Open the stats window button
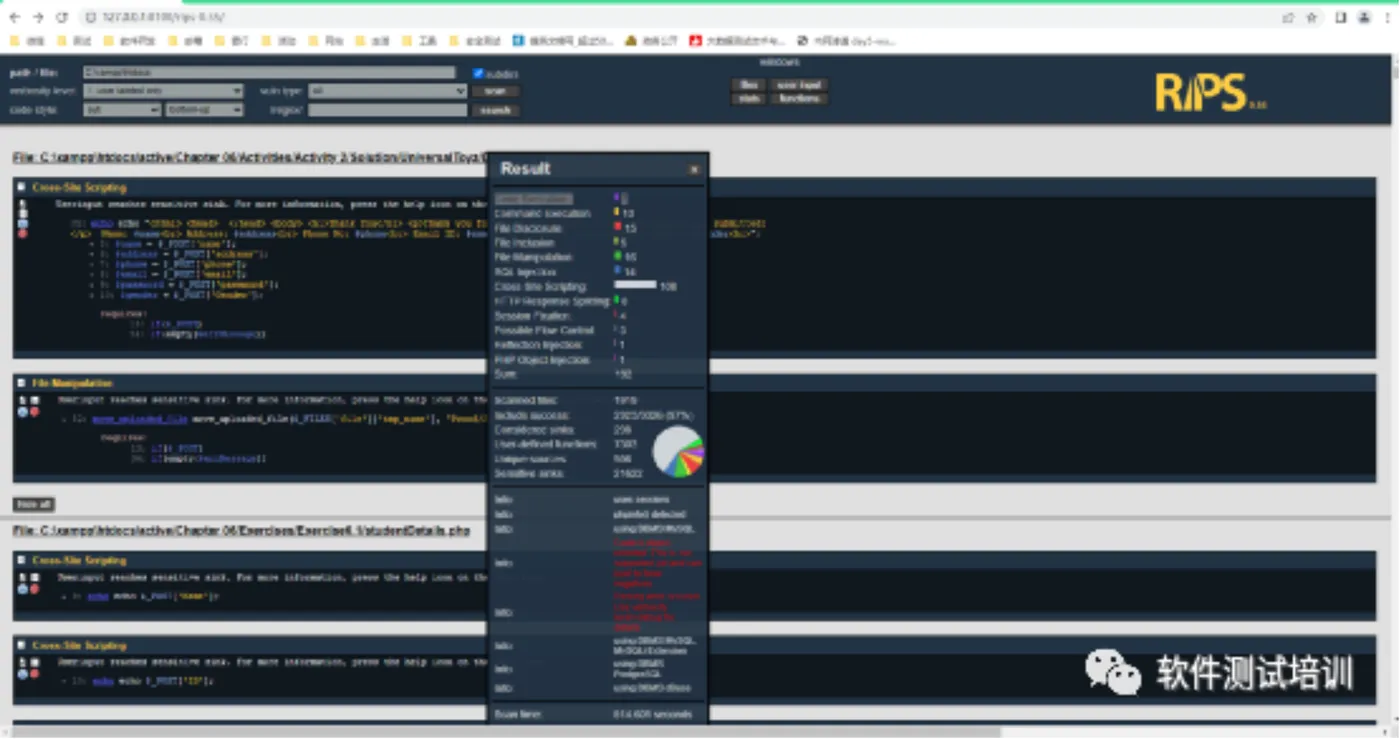1400x739 pixels. tap(749, 99)
